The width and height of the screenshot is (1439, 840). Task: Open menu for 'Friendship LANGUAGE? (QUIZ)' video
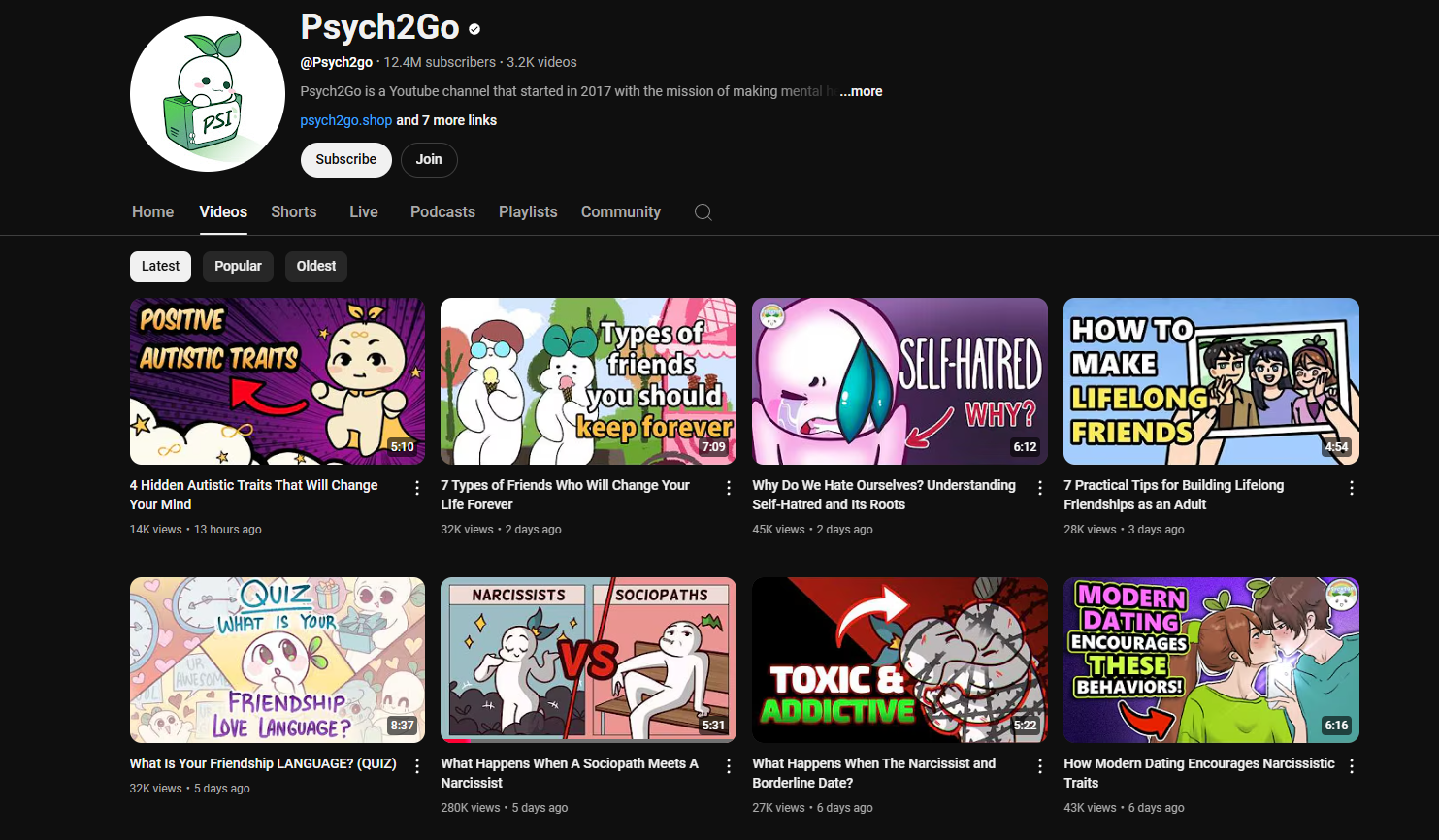tap(417, 766)
